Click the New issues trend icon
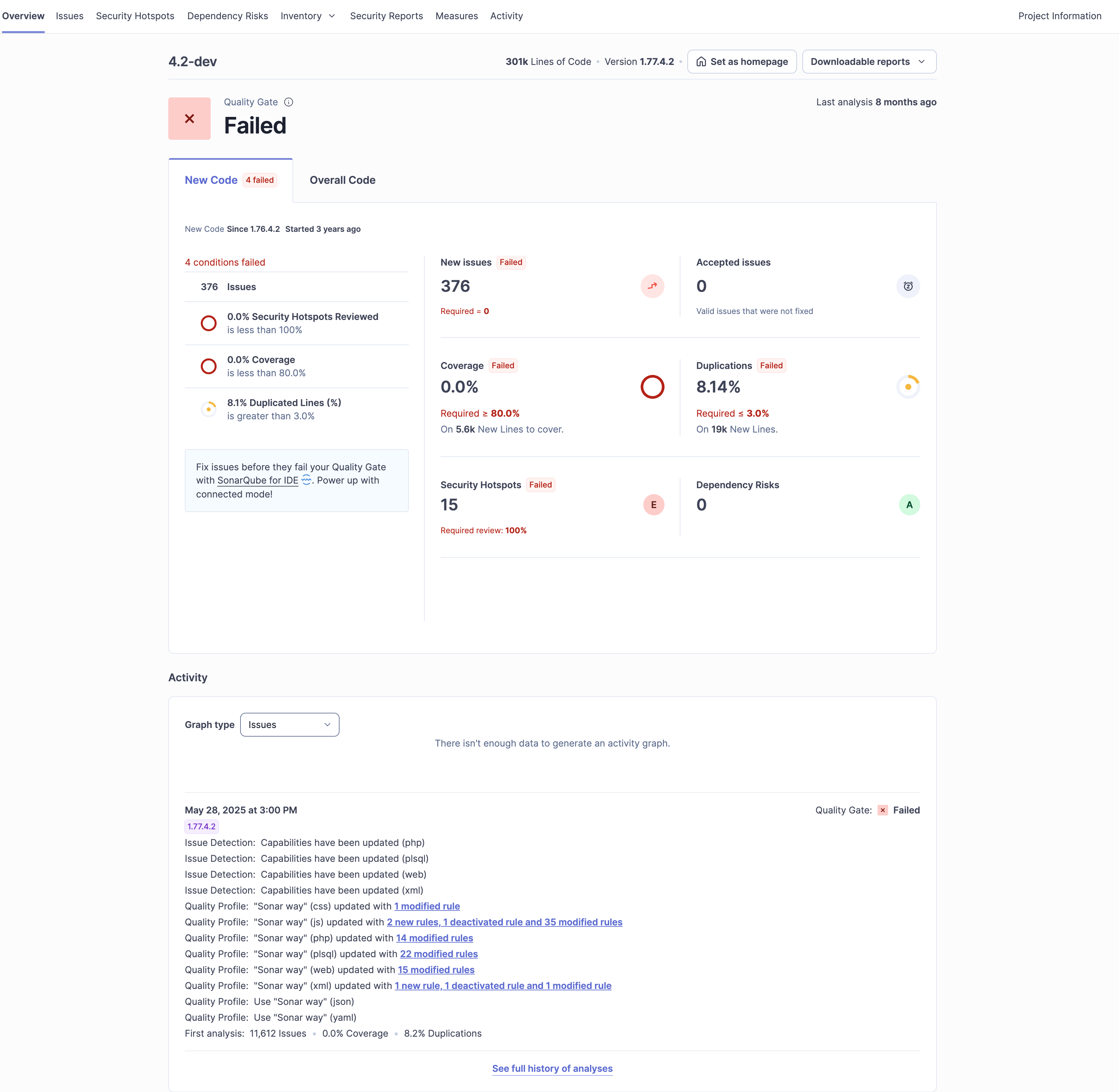 652,286
